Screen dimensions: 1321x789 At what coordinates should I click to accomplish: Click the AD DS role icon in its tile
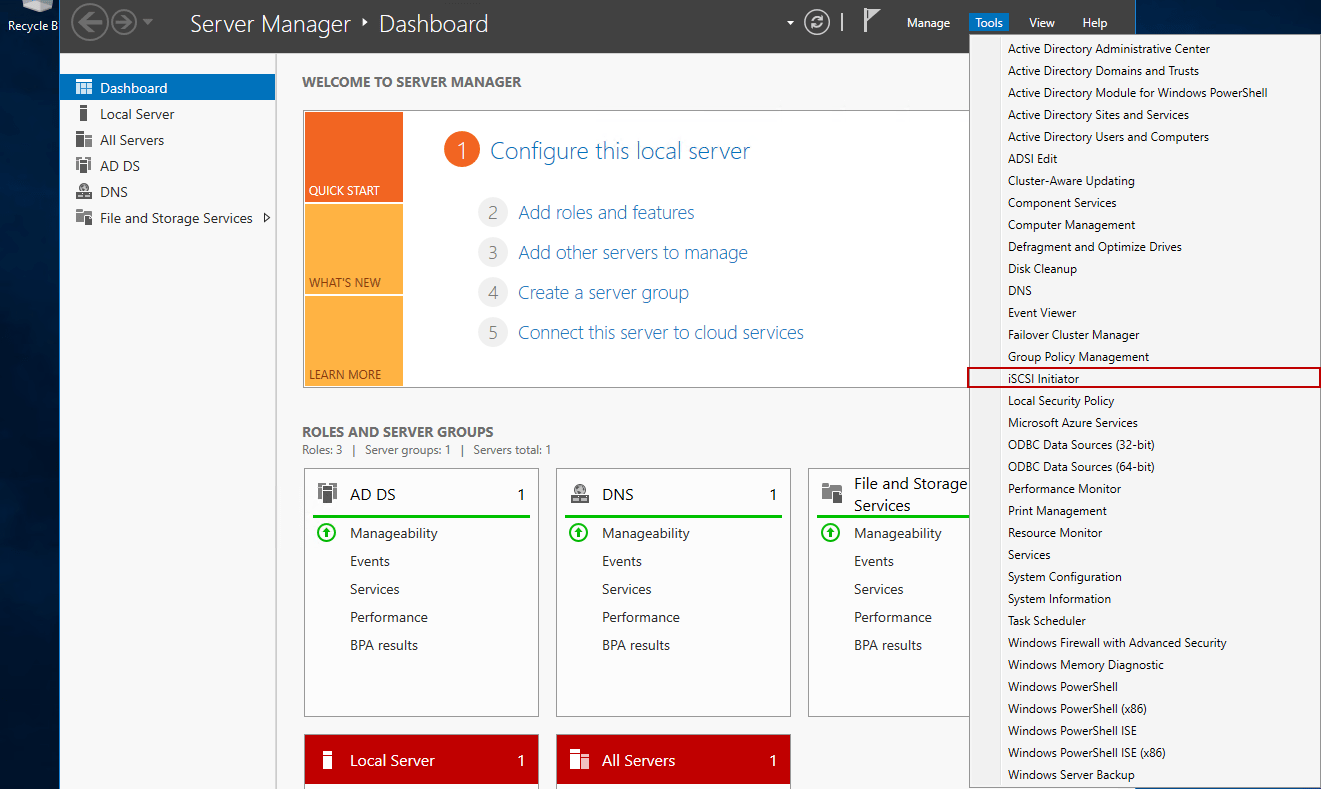(327, 493)
